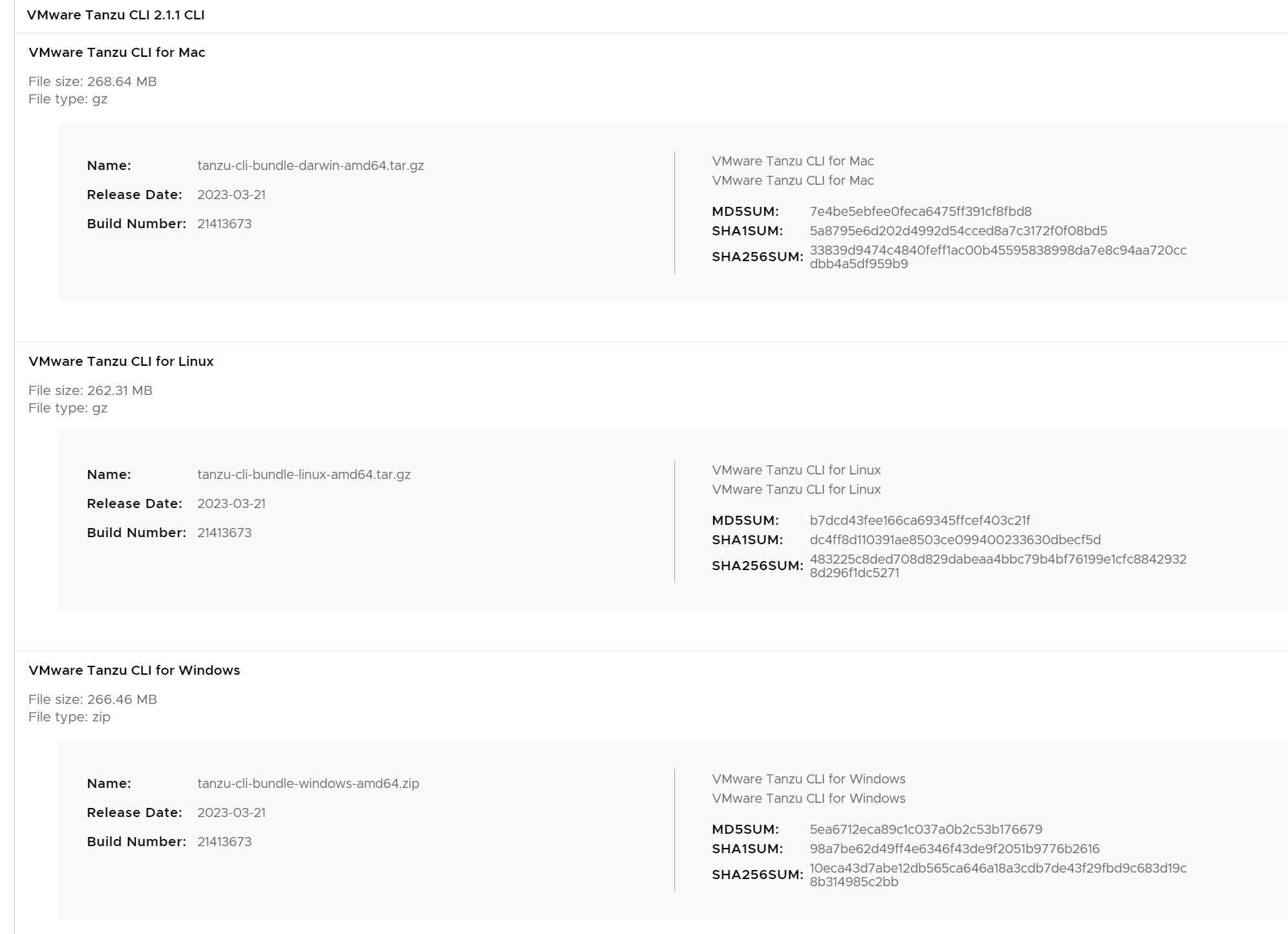Click the Linux MD5SUM hash value
The width and height of the screenshot is (1288, 934).
coord(919,520)
